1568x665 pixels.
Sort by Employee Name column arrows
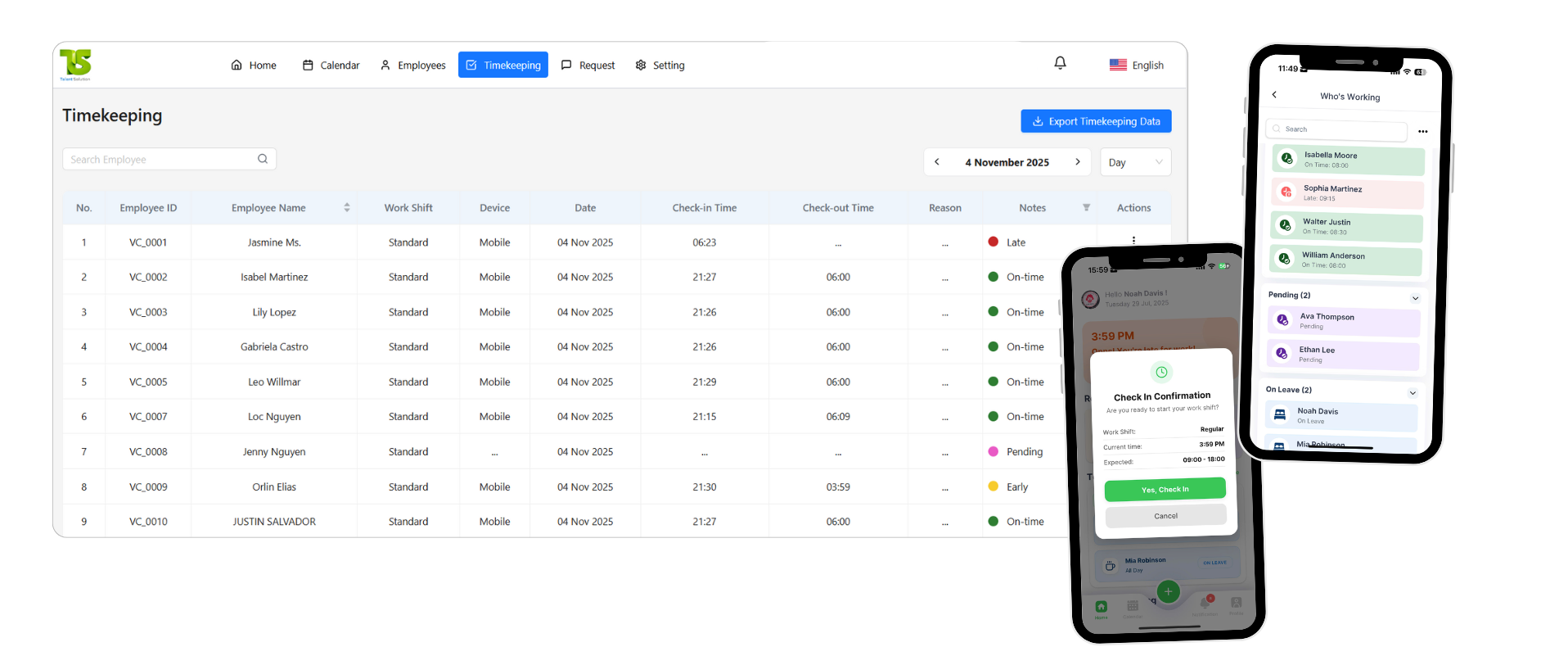click(347, 208)
